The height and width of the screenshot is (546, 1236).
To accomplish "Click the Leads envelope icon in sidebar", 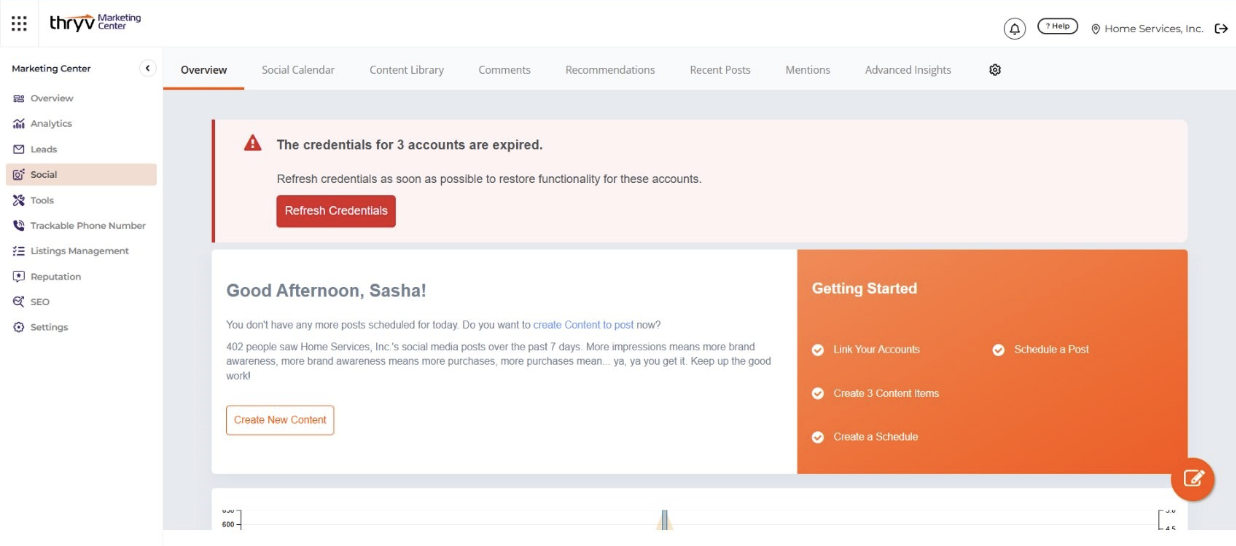I will (x=19, y=149).
